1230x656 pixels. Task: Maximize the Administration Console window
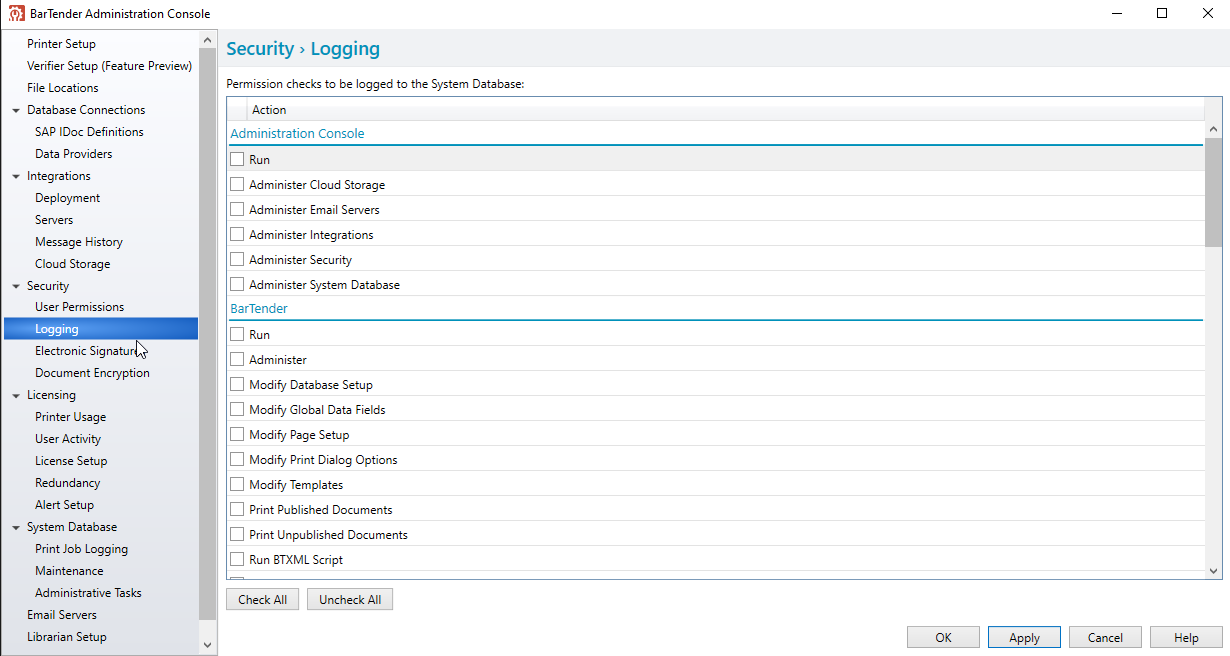coord(1161,13)
